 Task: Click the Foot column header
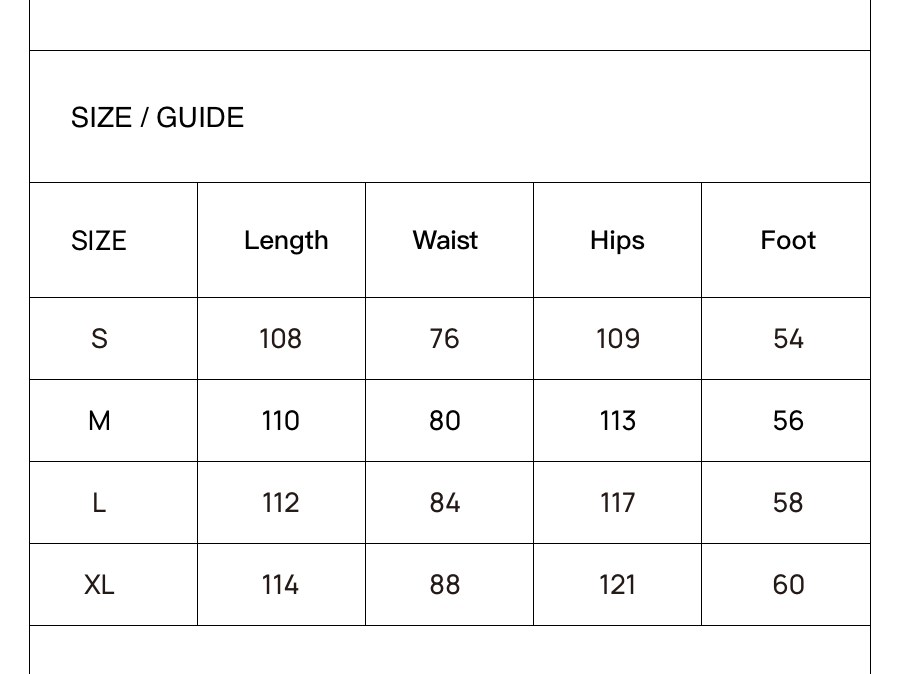788,240
